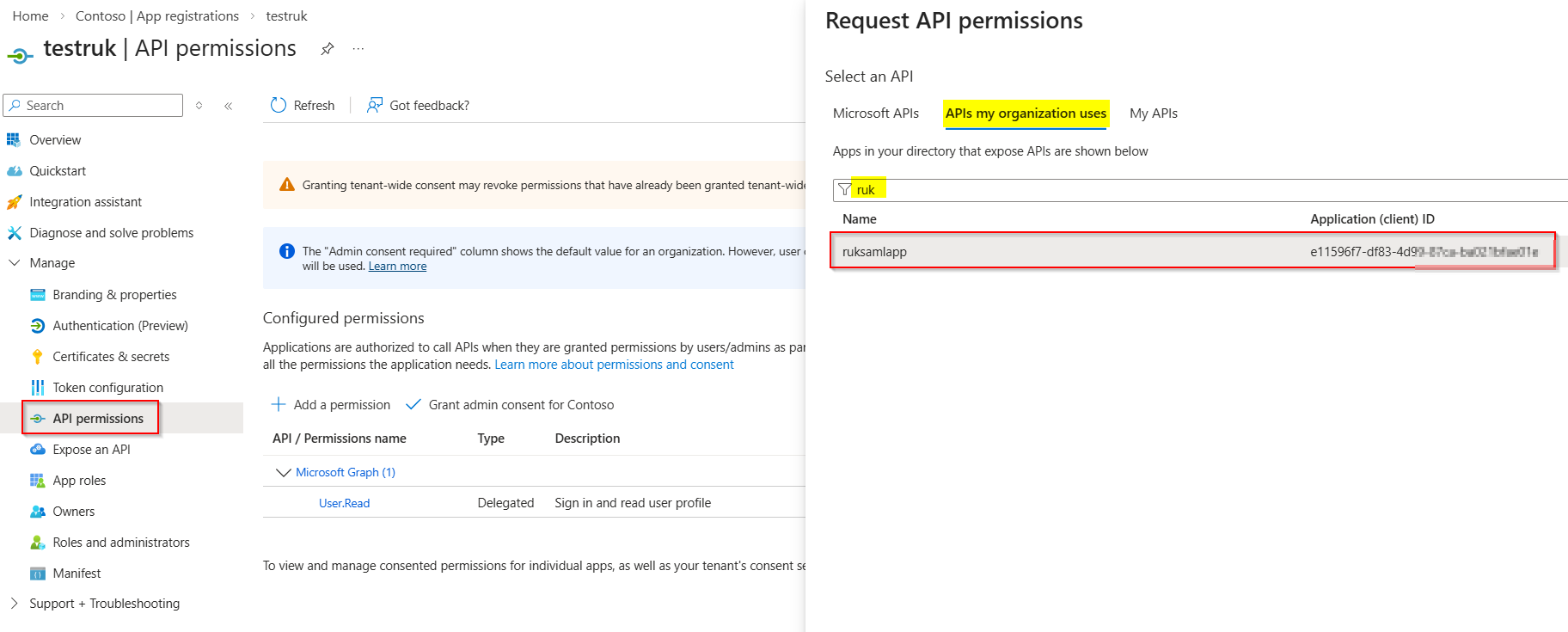Open the Learn more link in info banner
This screenshot has width=1568, height=632.
click(x=397, y=267)
